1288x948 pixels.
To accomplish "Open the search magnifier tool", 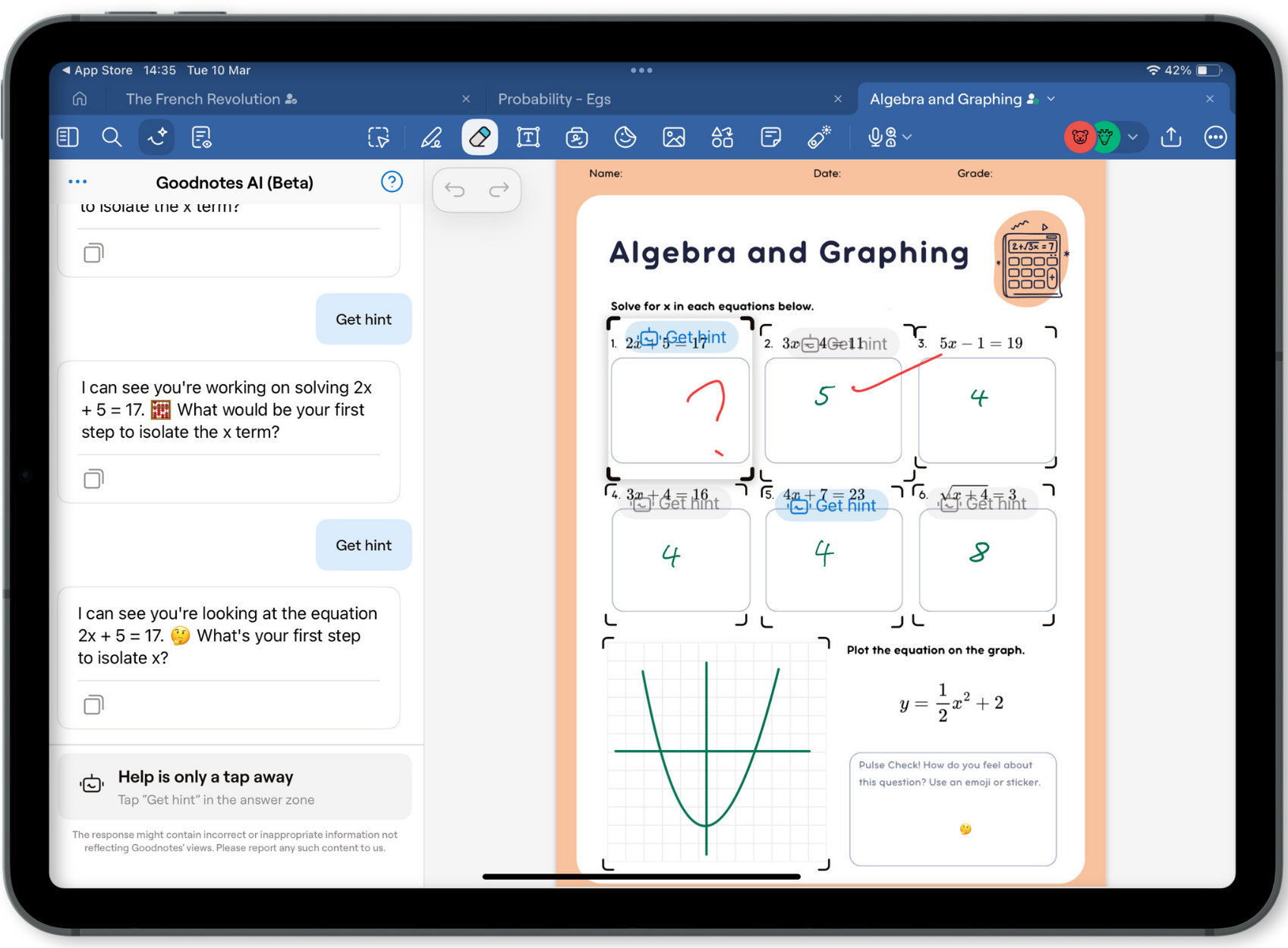I will point(112,137).
